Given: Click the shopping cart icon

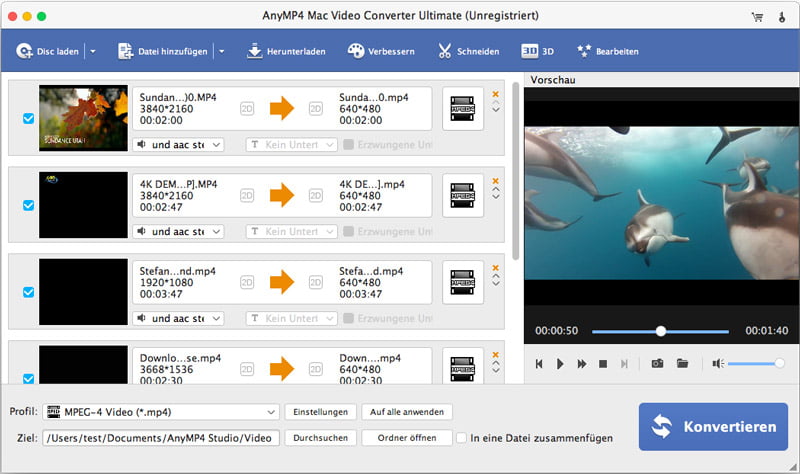Looking at the screenshot, I should point(757,17).
